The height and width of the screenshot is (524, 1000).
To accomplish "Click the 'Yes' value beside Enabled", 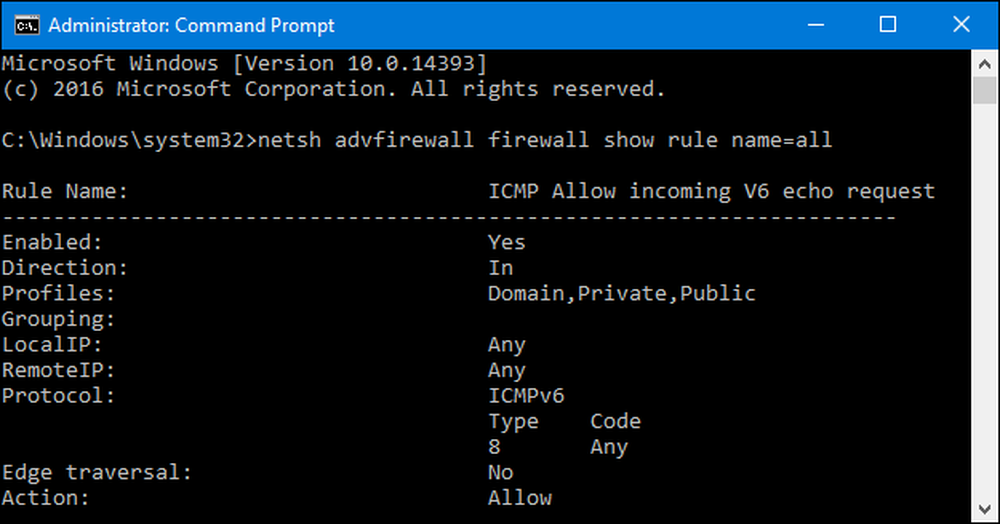I will tap(506, 242).
